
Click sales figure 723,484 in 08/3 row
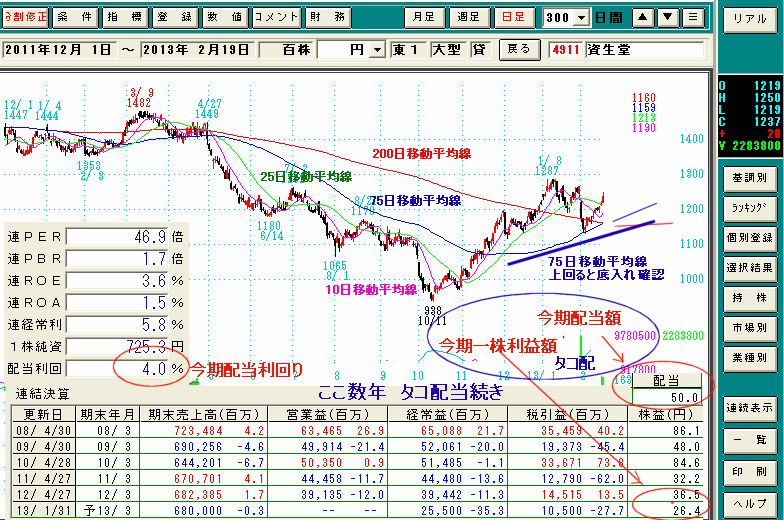[x=198, y=430]
